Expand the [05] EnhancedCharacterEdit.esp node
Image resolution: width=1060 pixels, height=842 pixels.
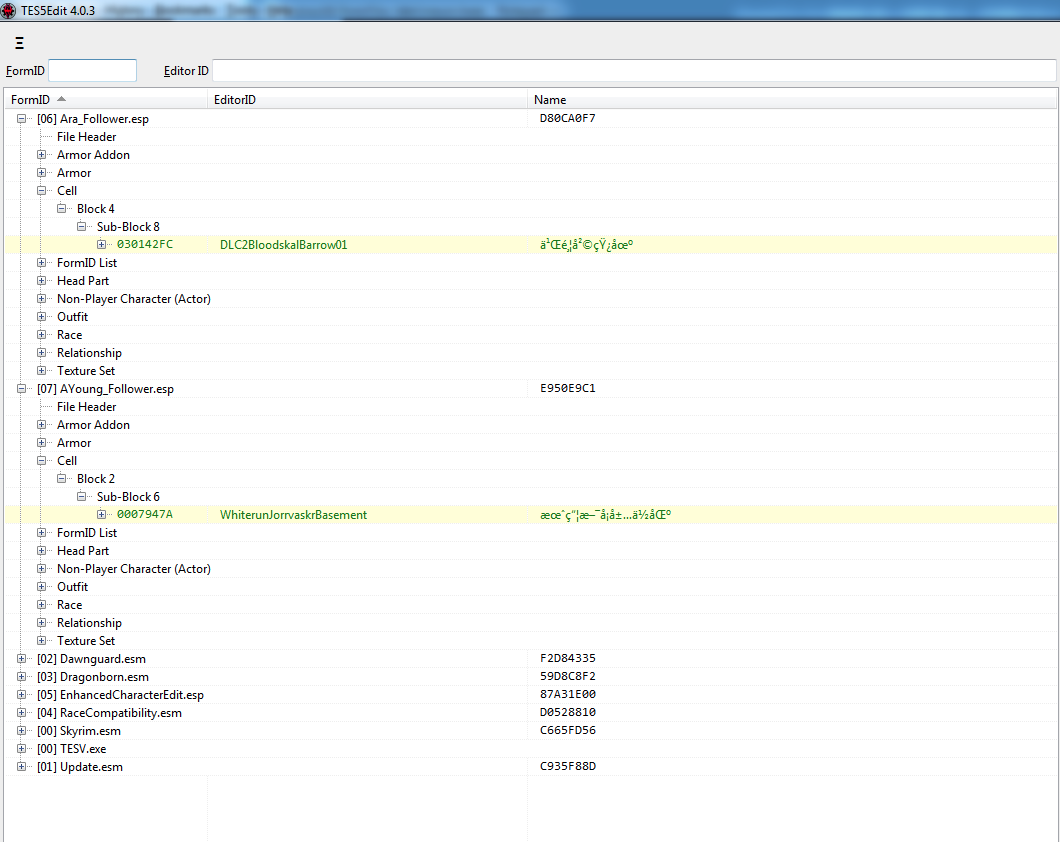[x=22, y=695]
